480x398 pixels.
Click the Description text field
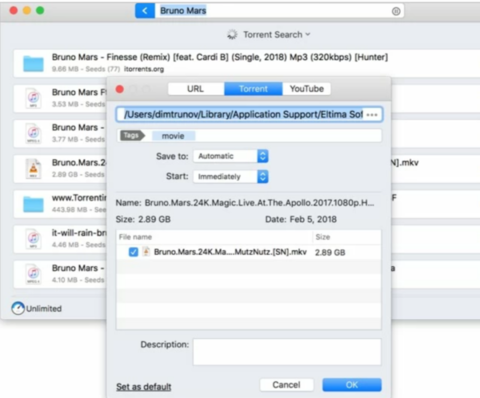(287, 352)
